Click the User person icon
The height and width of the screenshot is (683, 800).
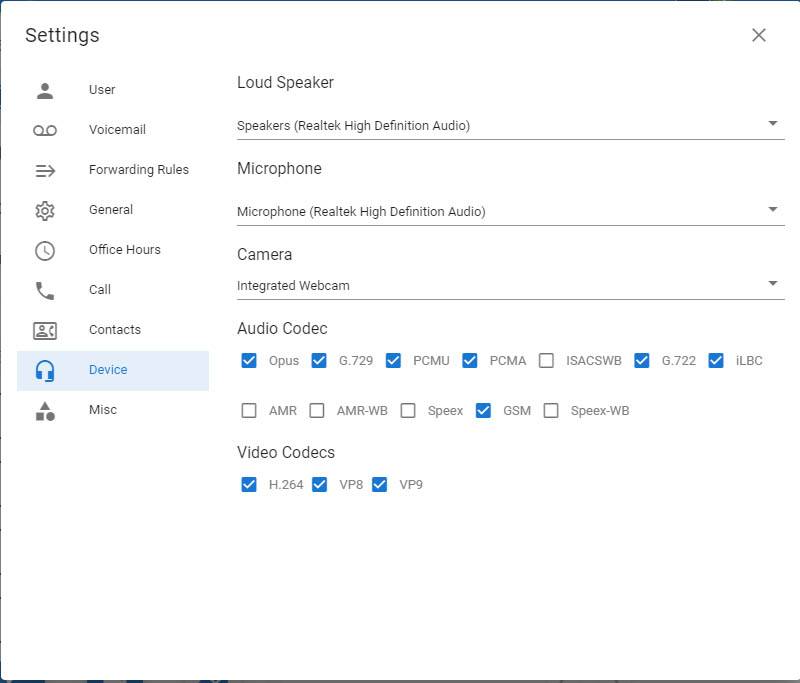pyautogui.click(x=45, y=90)
